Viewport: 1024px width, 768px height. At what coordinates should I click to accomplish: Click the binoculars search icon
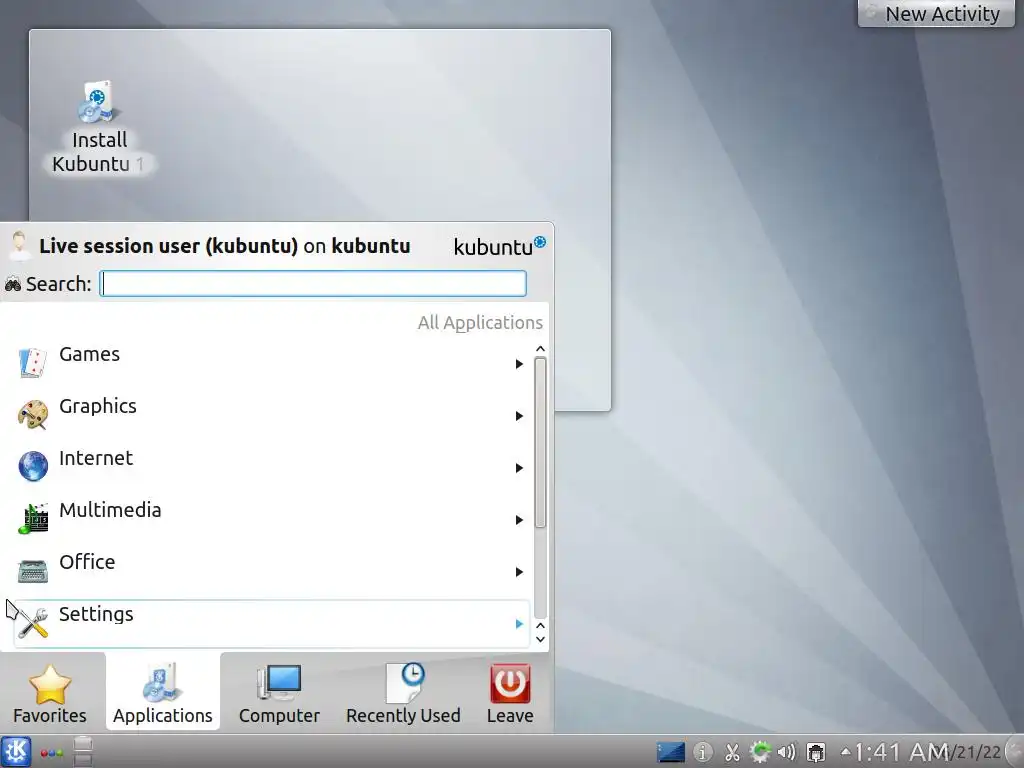tap(12, 284)
